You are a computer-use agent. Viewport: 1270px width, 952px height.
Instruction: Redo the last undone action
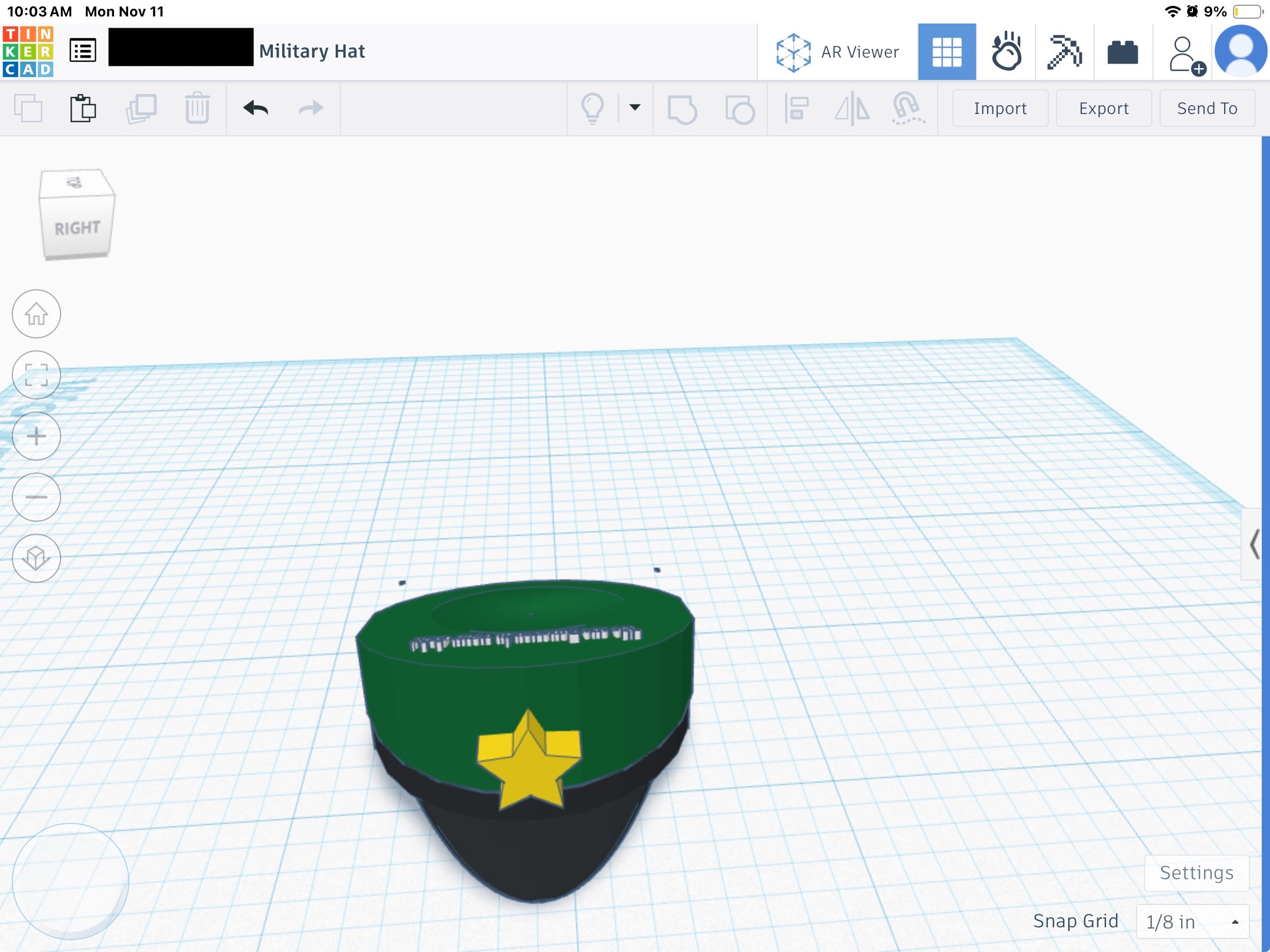311,108
